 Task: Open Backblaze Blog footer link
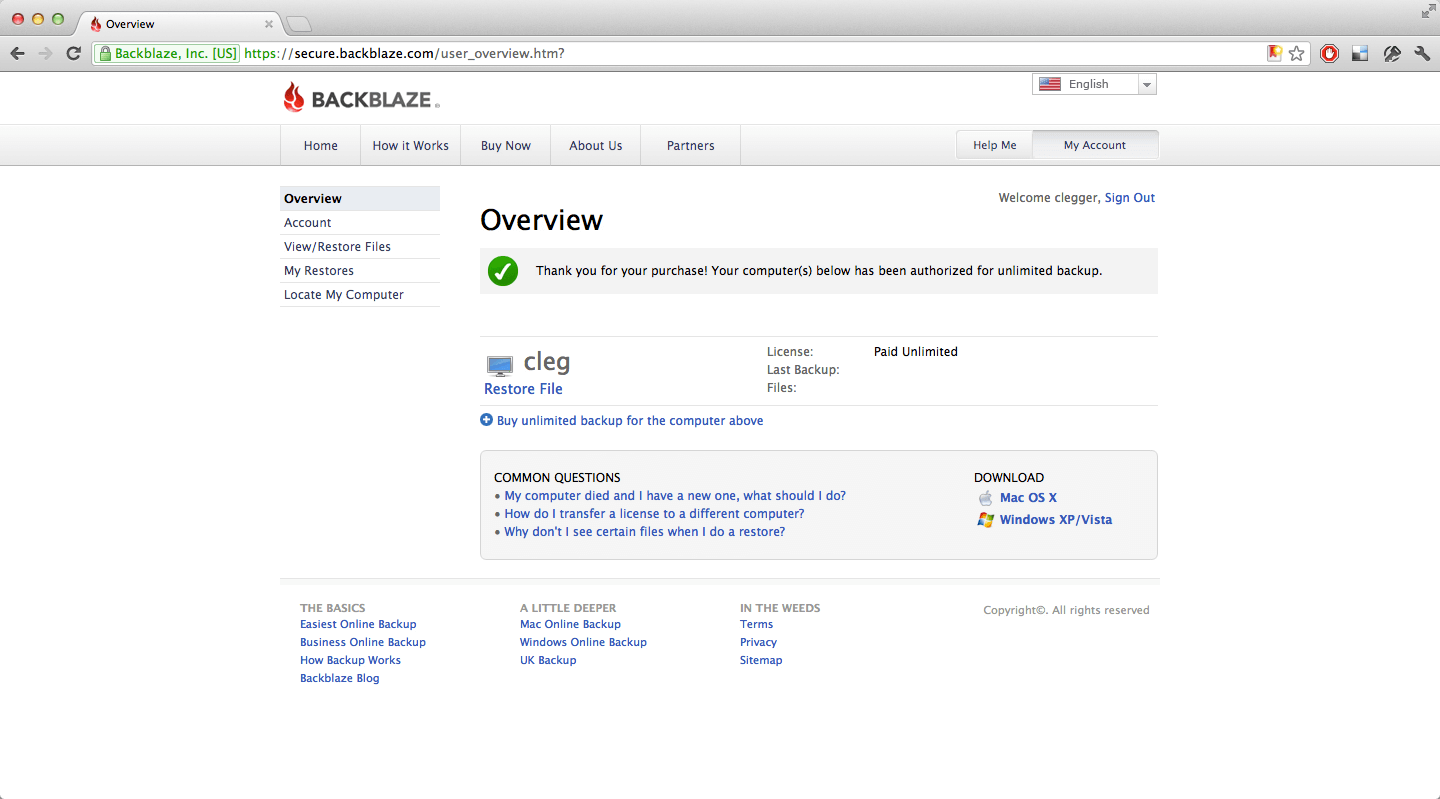click(340, 678)
